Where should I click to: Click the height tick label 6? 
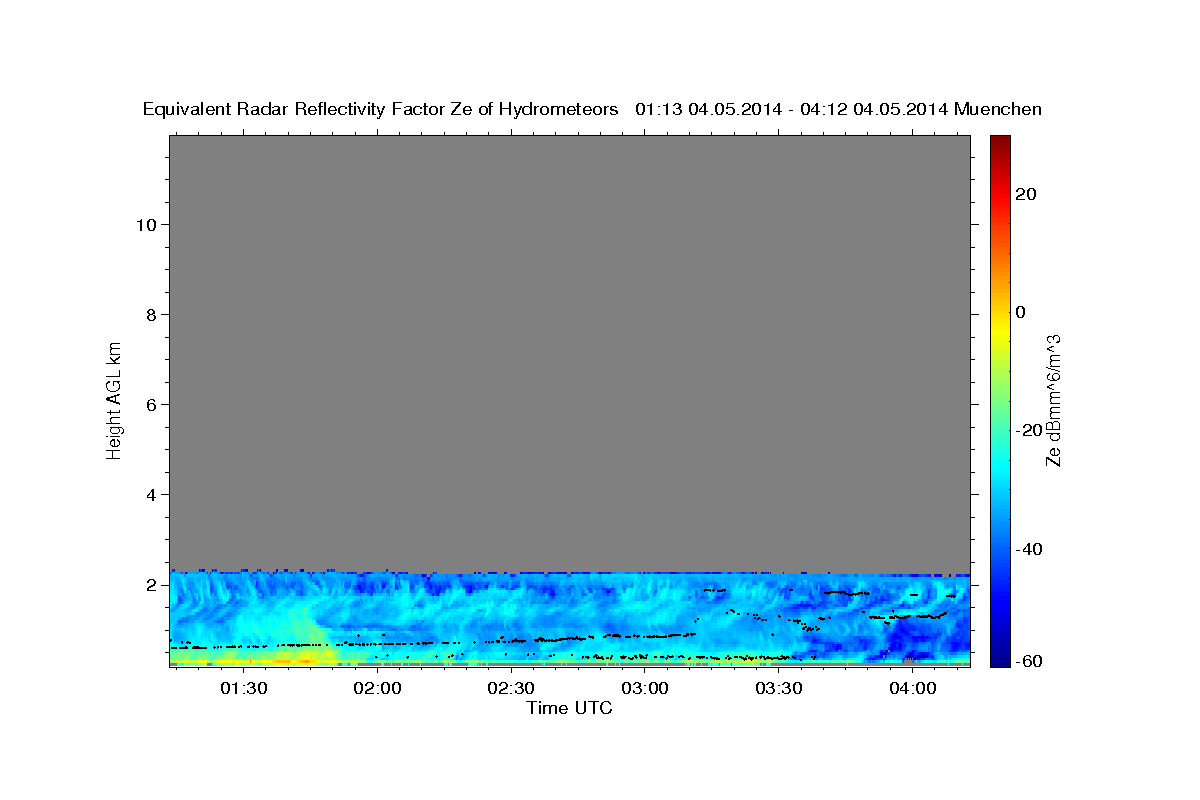(x=149, y=404)
